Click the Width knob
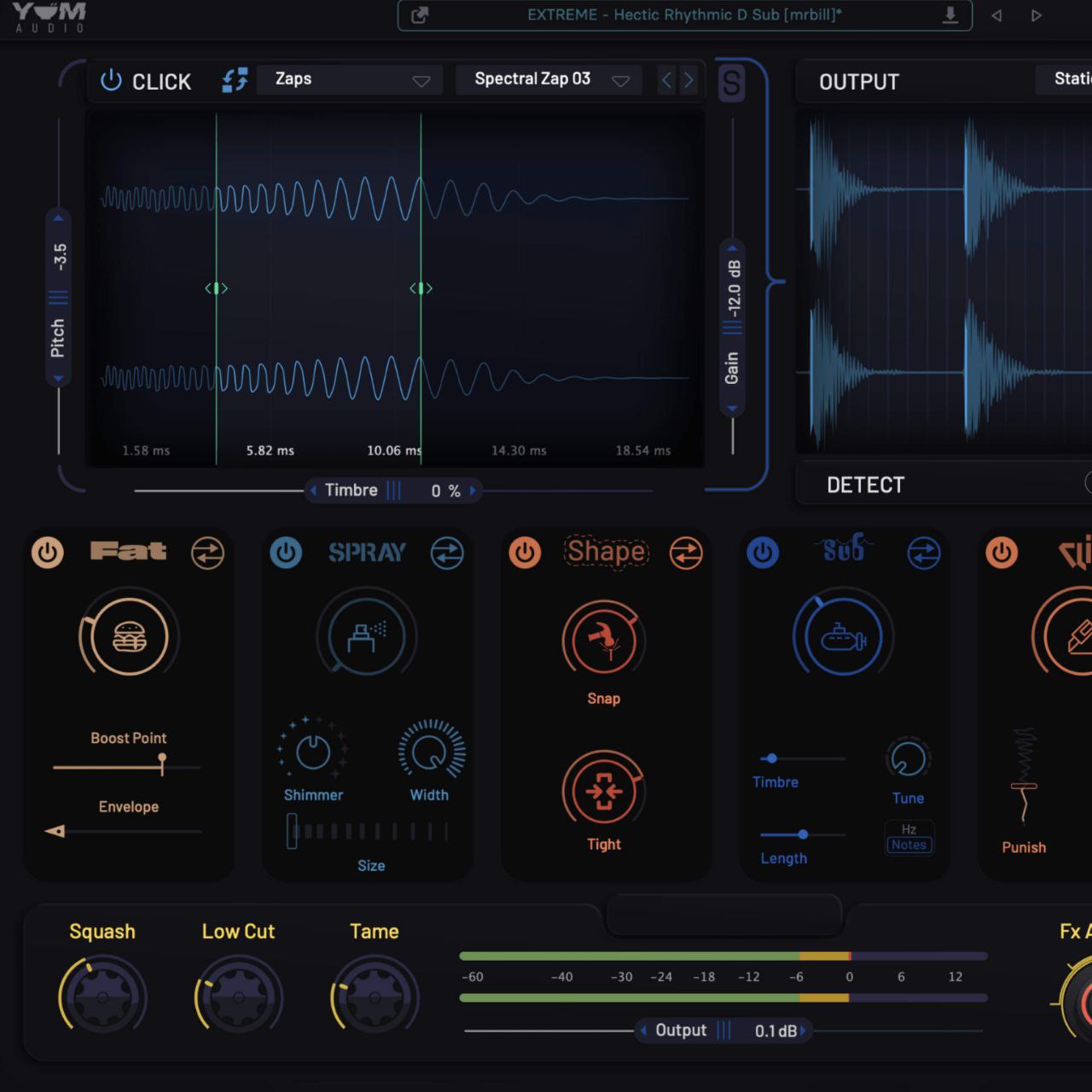Viewport: 1092px width, 1092px height. tap(431, 752)
